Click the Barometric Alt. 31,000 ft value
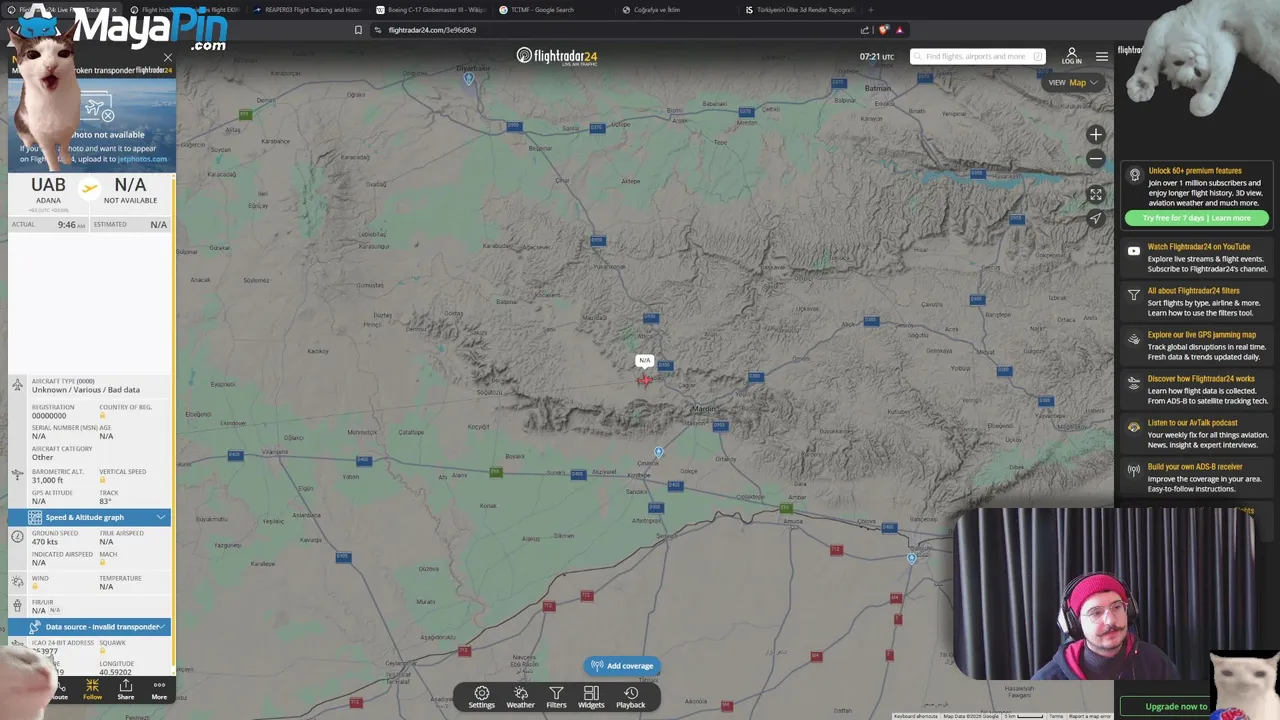The height and width of the screenshot is (720, 1280). (47, 480)
